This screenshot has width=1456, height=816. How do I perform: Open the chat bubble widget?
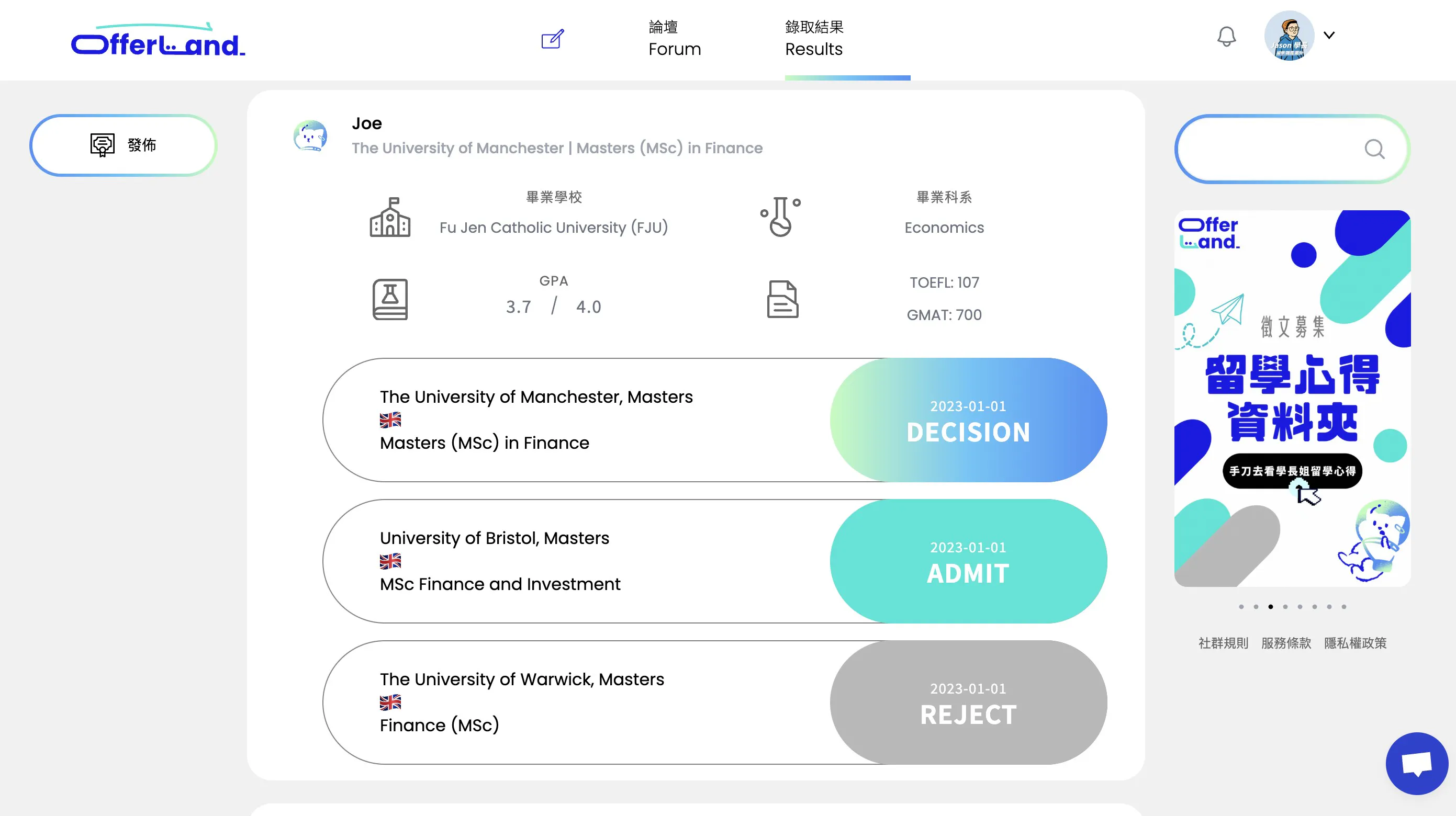click(x=1416, y=764)
